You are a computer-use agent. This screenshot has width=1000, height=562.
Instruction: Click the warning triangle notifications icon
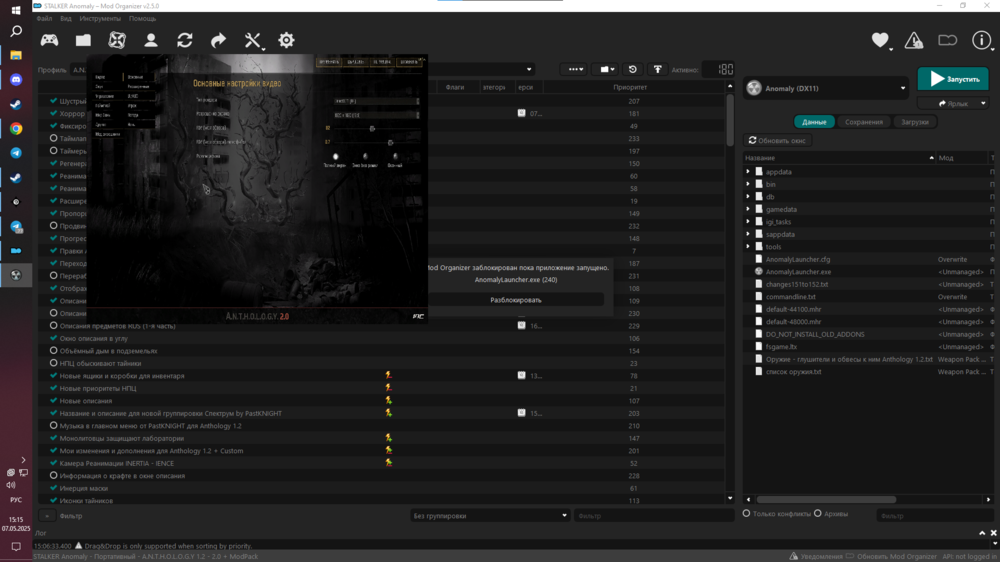click(914, 40)
